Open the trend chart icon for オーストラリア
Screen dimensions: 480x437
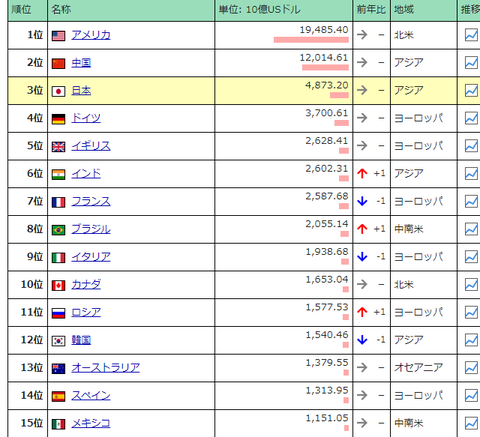pos(471,368)
